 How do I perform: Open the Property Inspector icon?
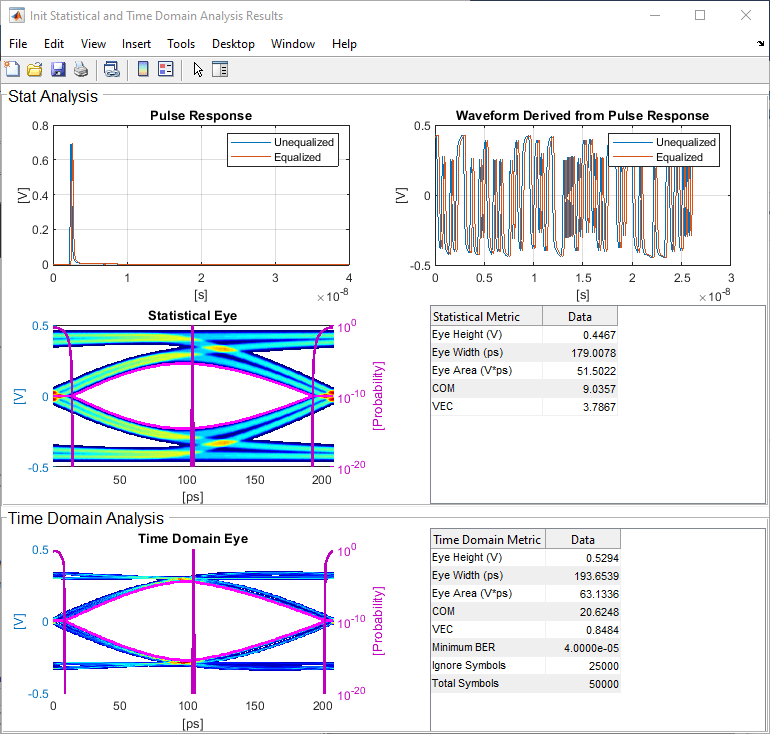220,69
